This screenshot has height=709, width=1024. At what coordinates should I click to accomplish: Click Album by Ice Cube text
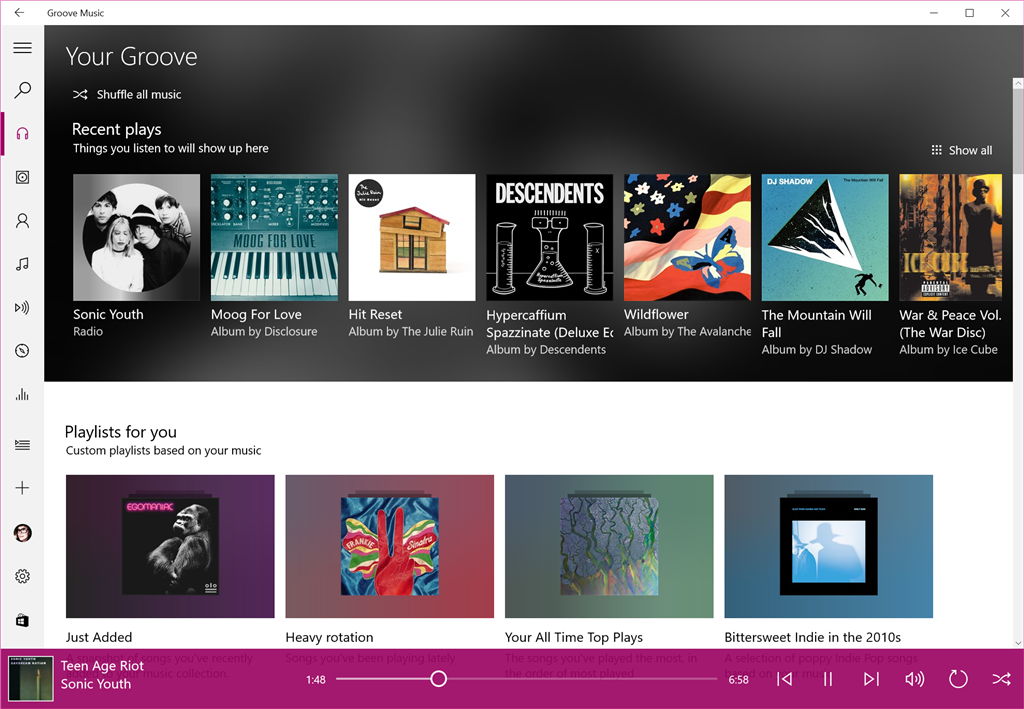tap(948, 350)
